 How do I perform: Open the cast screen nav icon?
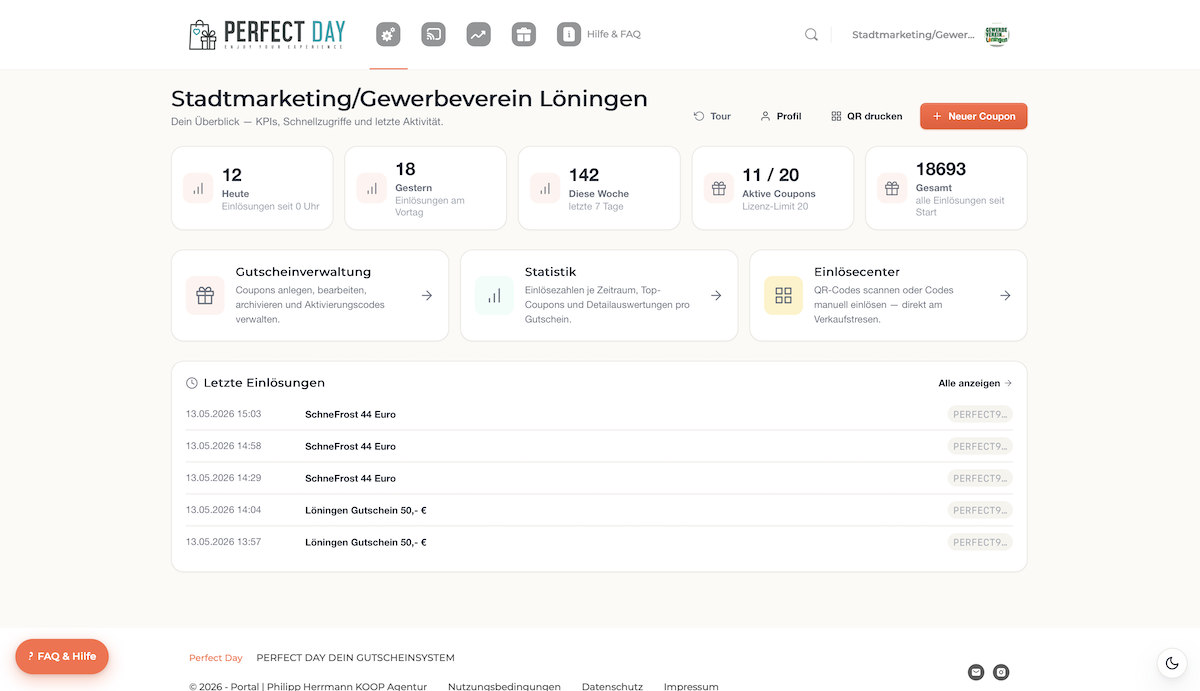[433, 34]
